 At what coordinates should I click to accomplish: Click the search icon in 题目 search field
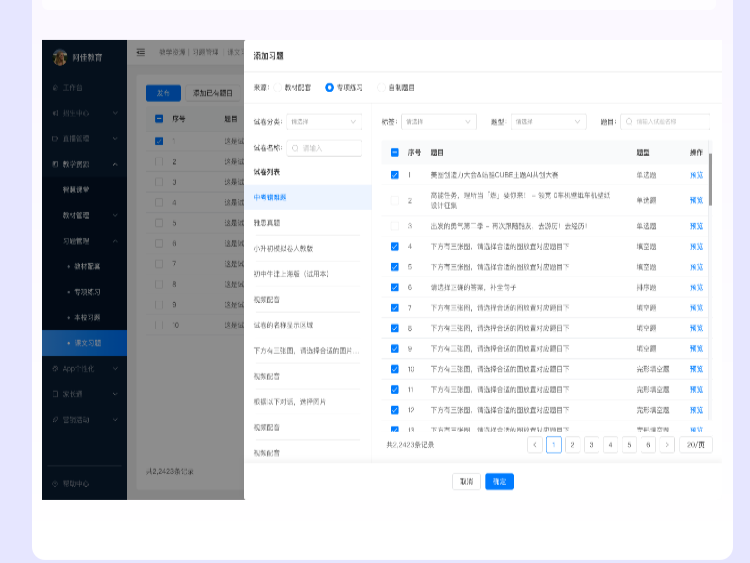628,121
